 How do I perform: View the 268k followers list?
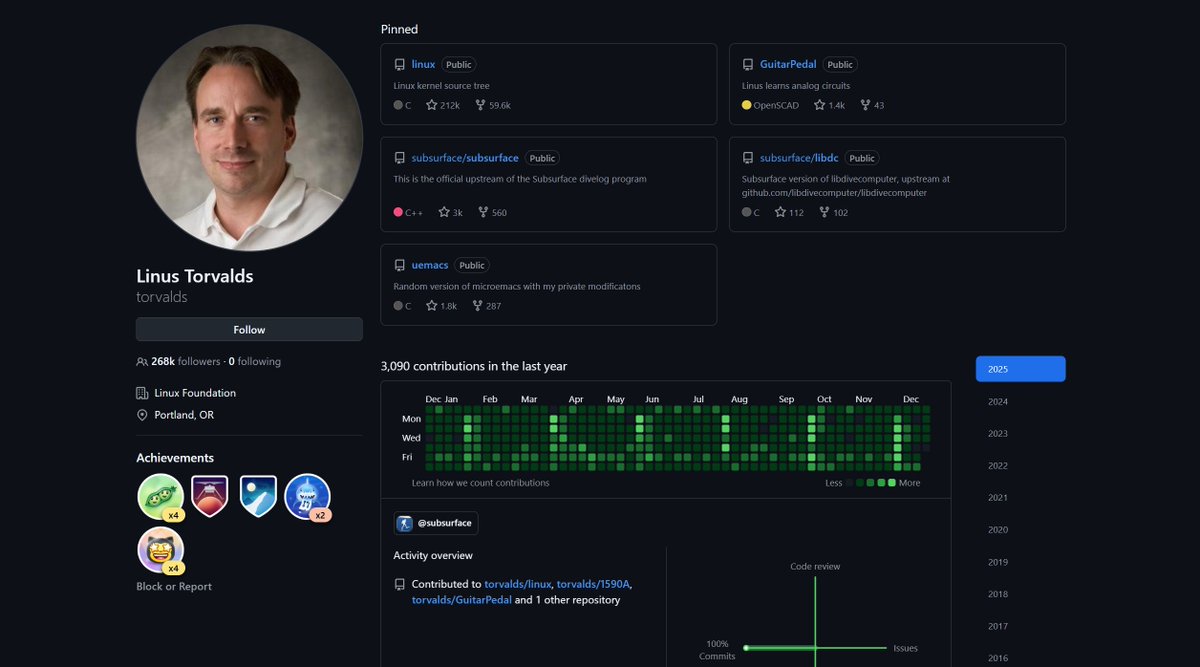(185, 361)
